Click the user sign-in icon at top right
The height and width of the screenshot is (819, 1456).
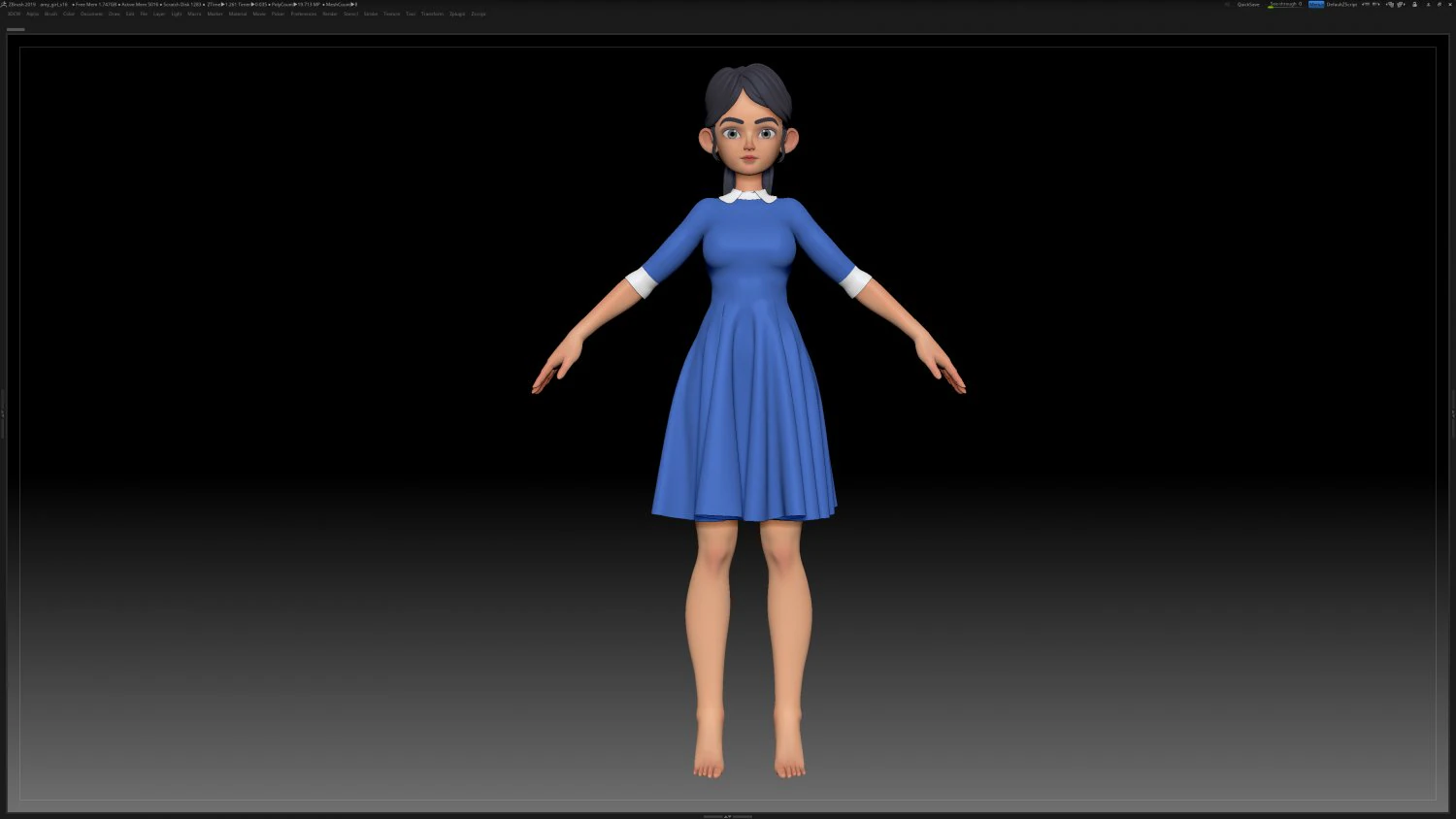coord(1428,4)
